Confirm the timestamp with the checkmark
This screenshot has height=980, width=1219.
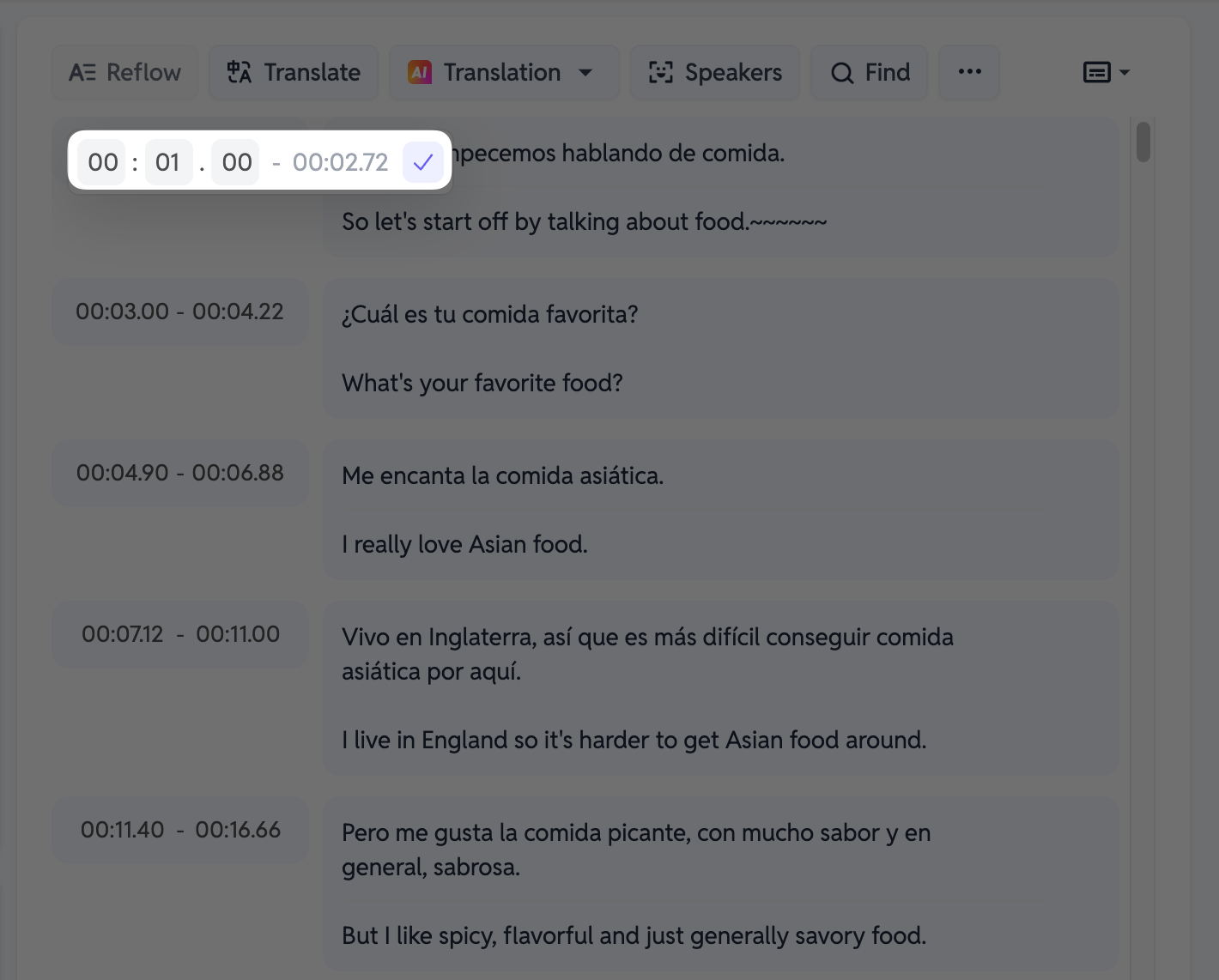tap(422, 162)
